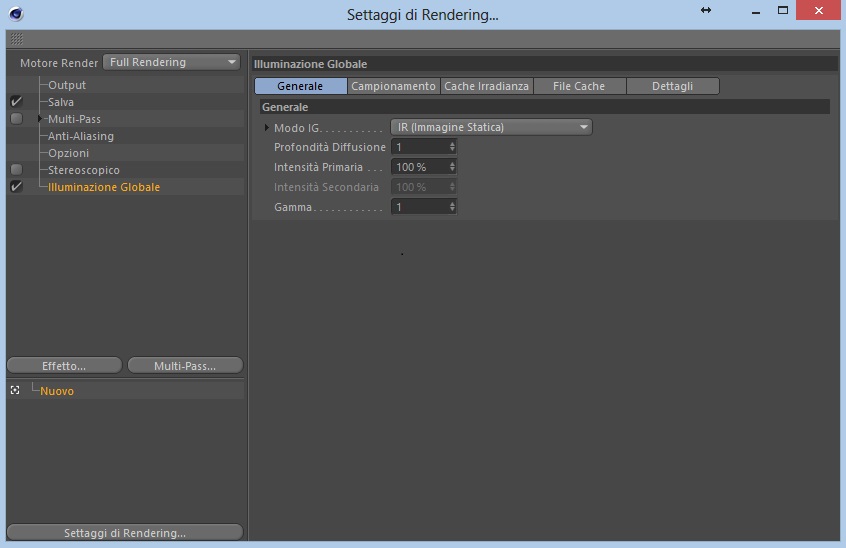This screenshot has width=846, height=548.
Task: Open the Modo IG dropdown list
Action: (491, 127)
